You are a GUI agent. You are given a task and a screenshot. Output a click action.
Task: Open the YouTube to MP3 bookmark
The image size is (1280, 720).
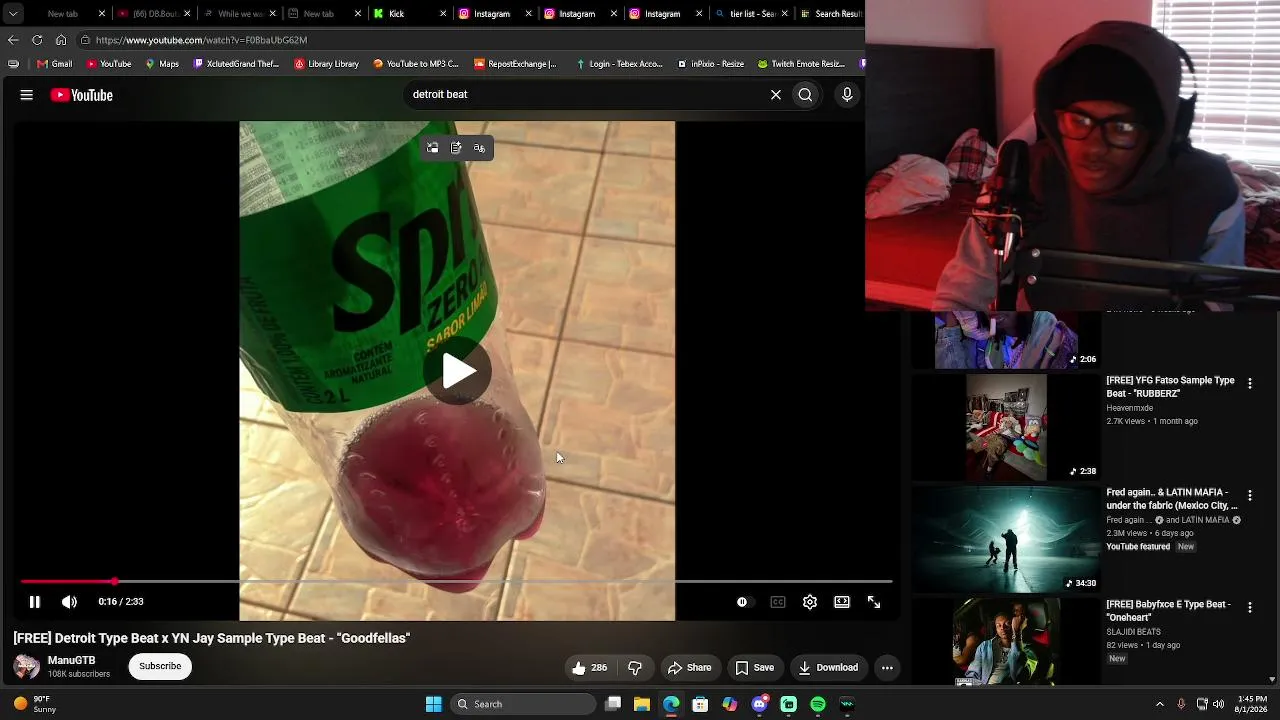coord(415,64)
